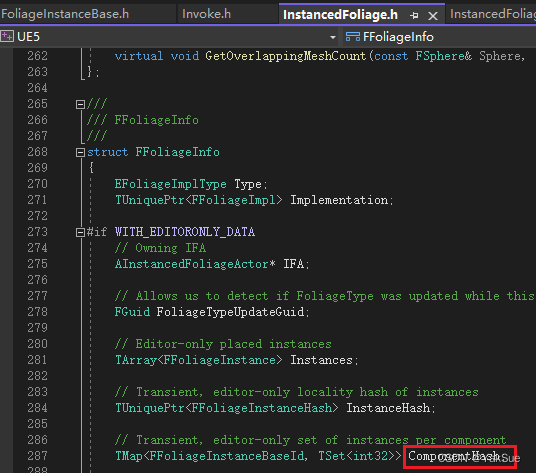Click the FGuid type on line 278
Viewport: 536px width, 473px height.
[132, 312]
